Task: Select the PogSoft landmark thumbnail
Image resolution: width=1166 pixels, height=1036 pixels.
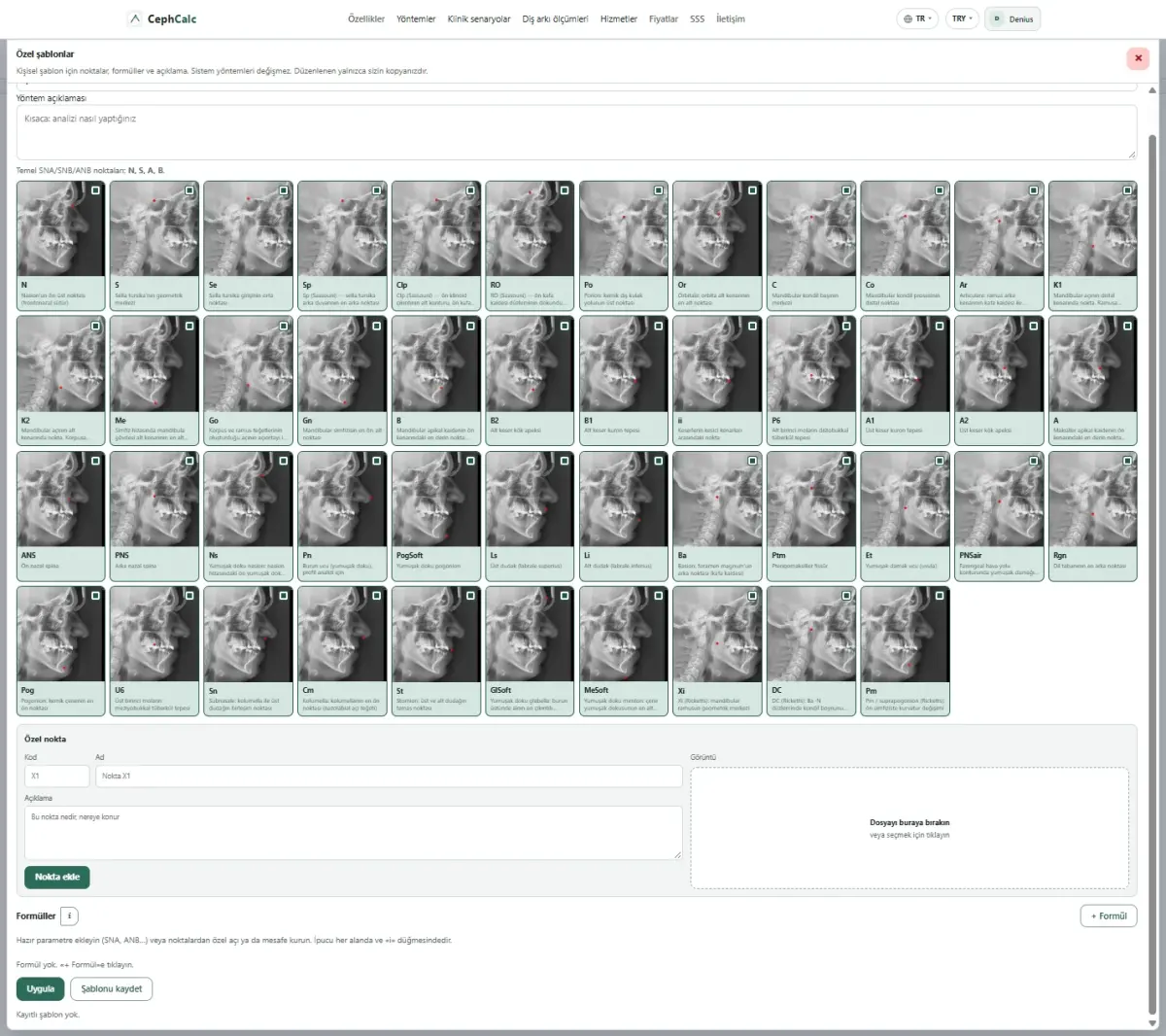Action: 435,499
